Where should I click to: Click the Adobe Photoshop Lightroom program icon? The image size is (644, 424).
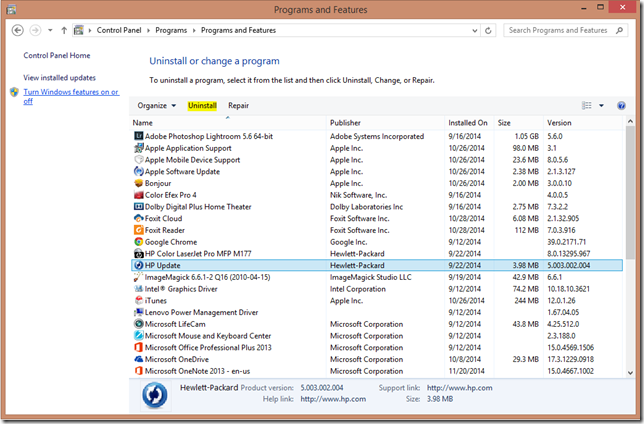[139, 136]
